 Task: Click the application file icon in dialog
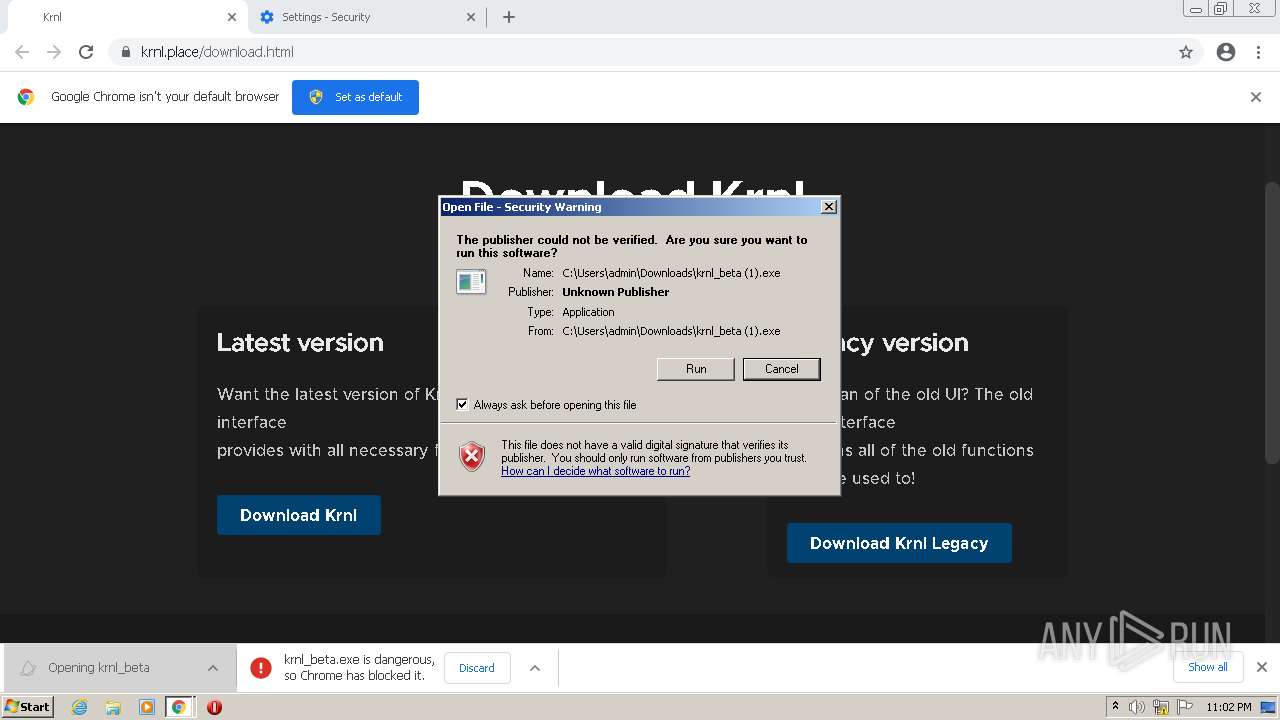point(471,282)
